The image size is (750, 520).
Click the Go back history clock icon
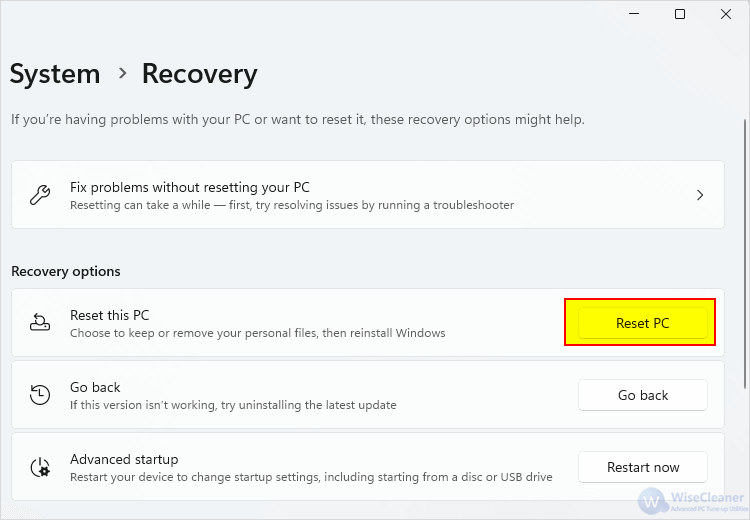pyautogui.click(x=40, y=395)
